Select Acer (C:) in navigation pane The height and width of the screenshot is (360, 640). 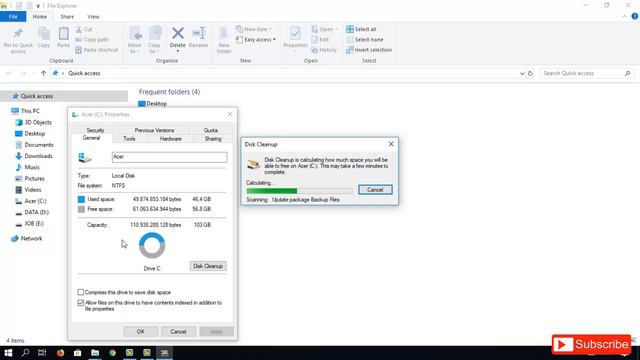pyautogui.click(x=31, y=201)
